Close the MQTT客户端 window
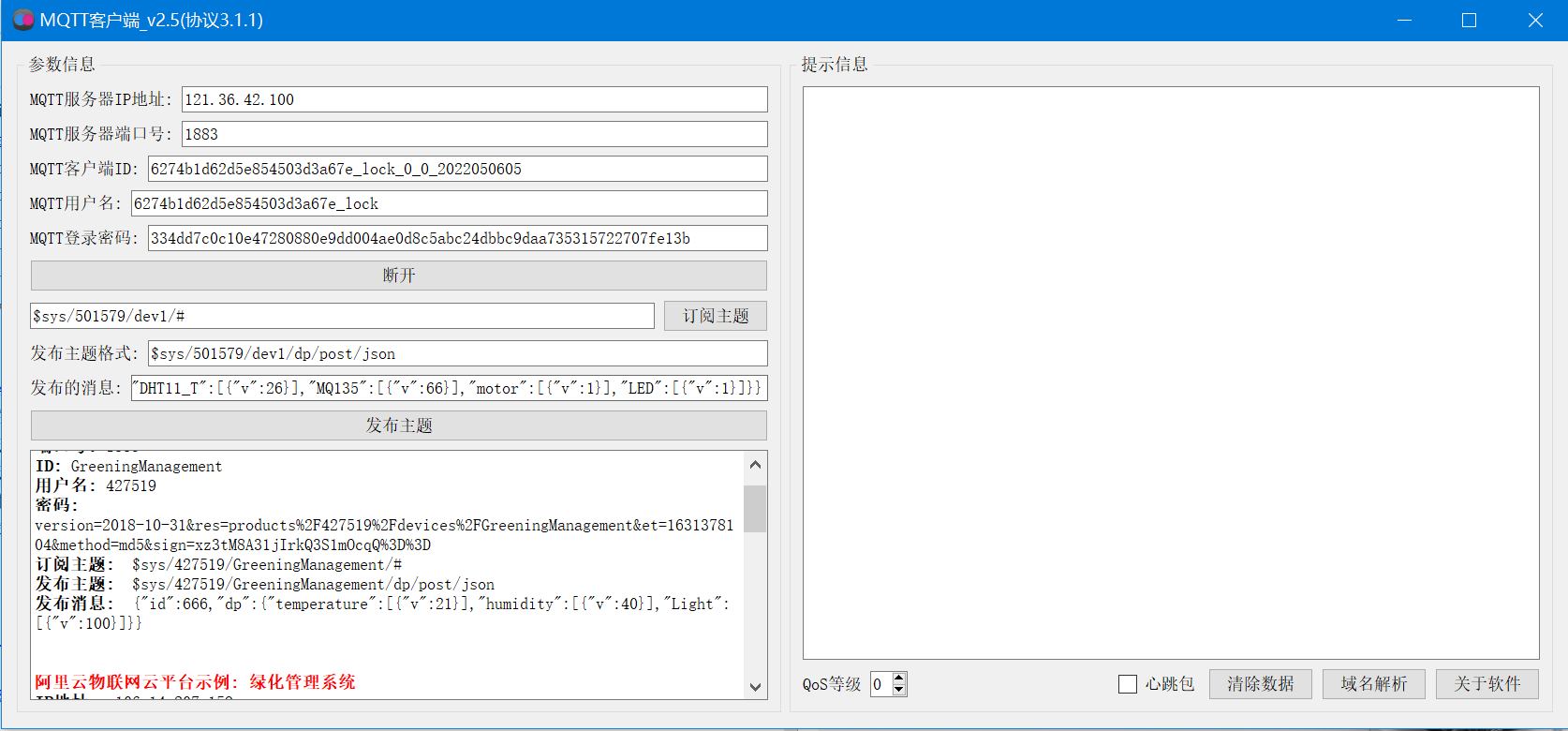Screen dimensions: 1568x731 tap(1535, 20)
